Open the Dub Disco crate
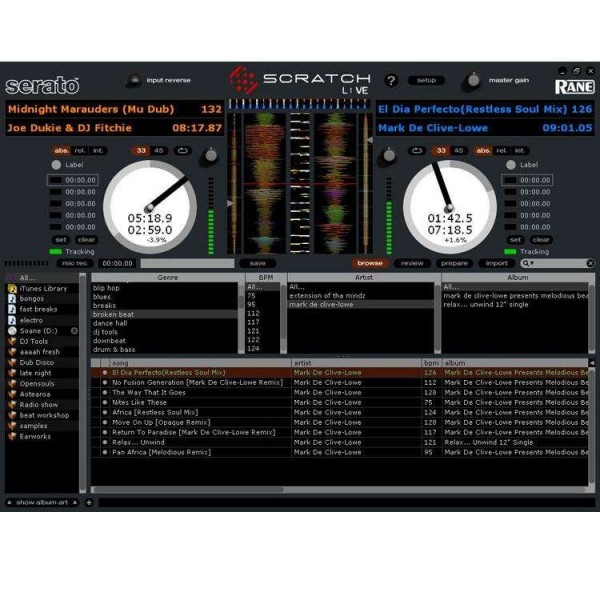 (42, 362)
